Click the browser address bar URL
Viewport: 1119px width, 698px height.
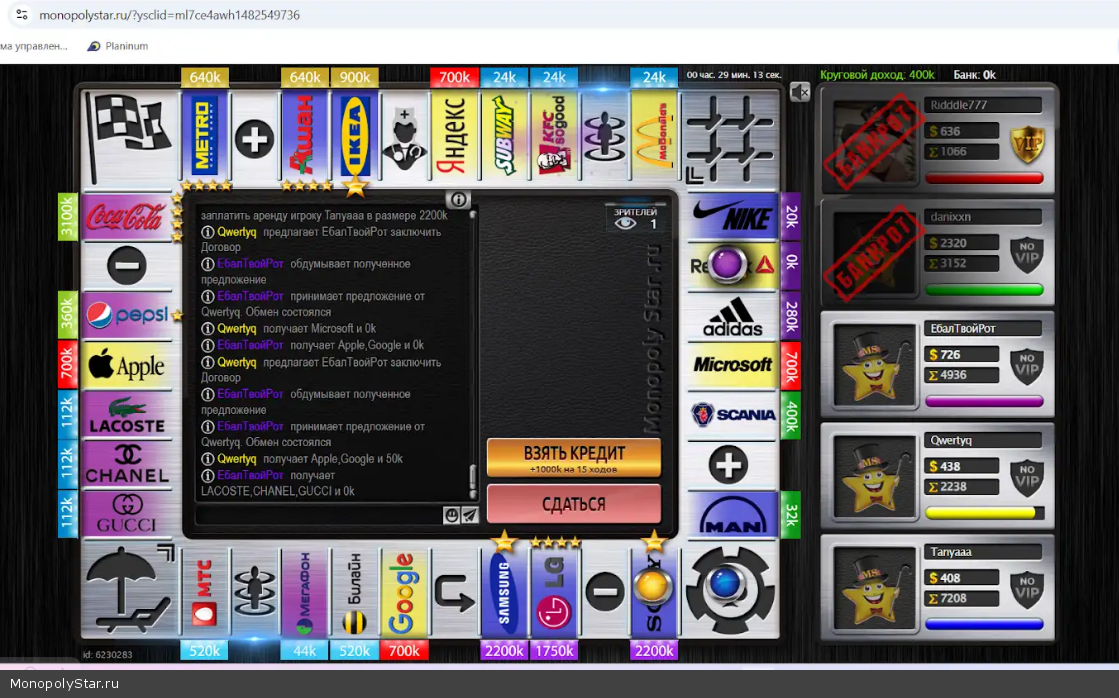coord(169,15)
